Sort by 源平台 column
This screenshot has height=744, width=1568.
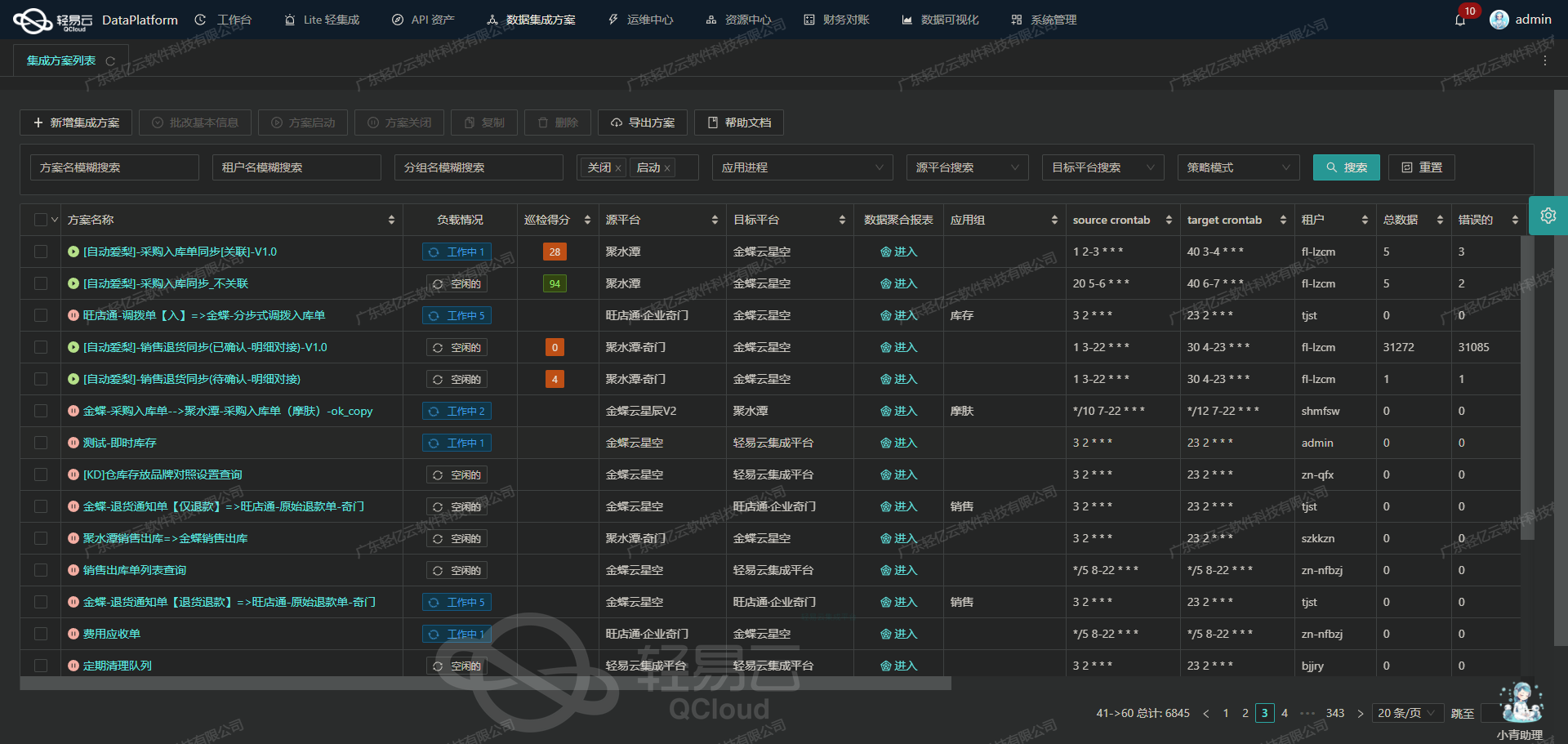coord(715,221)
